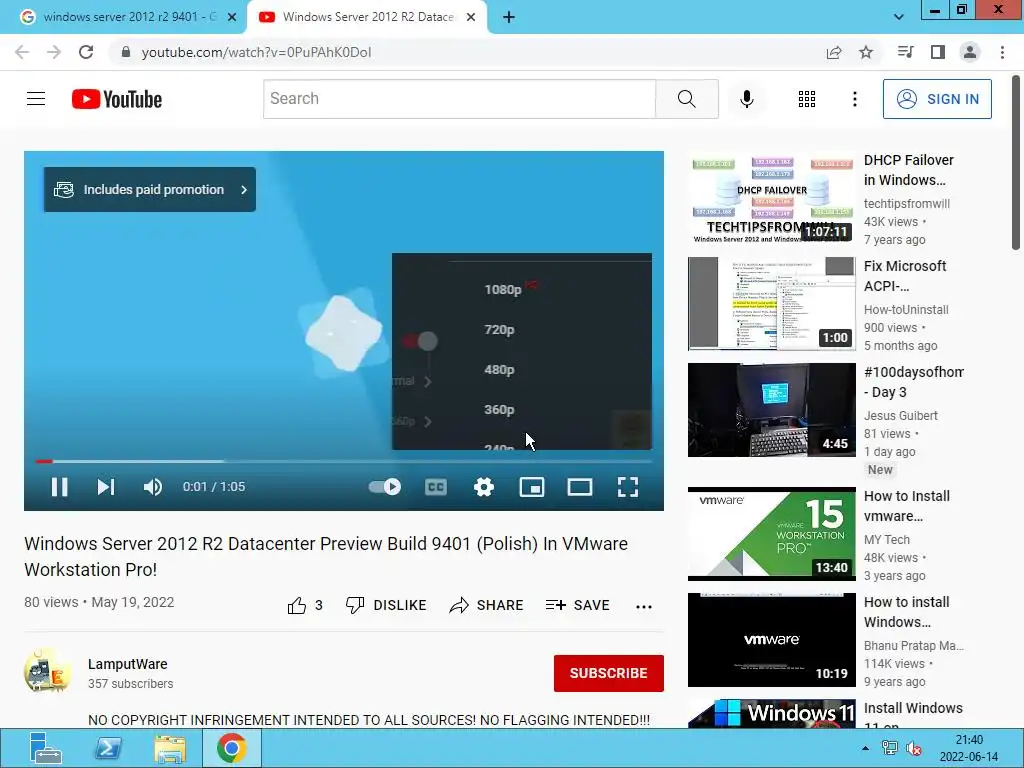1024x768 pixels.
Task: Skip to the next video
Action: pos(106,487)
